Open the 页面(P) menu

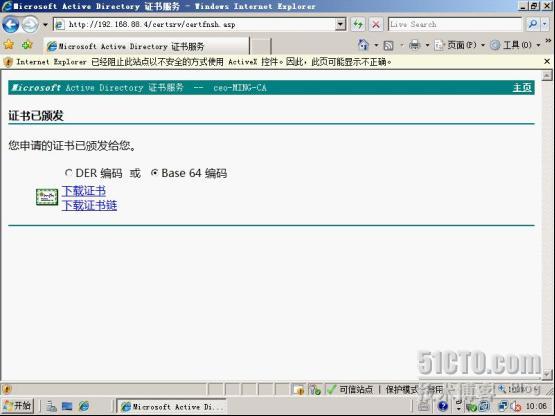click(x=459, y=45)
